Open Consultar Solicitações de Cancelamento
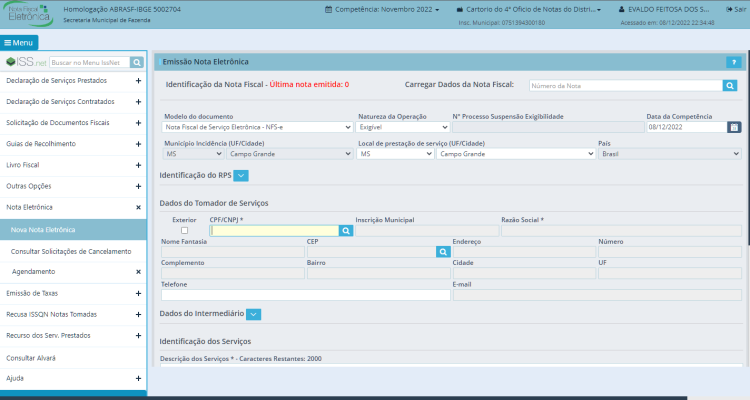 [x=71, y=251]
